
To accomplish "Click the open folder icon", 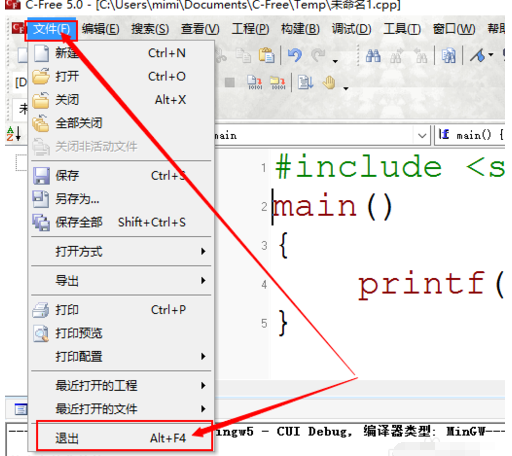I will 41,77.
